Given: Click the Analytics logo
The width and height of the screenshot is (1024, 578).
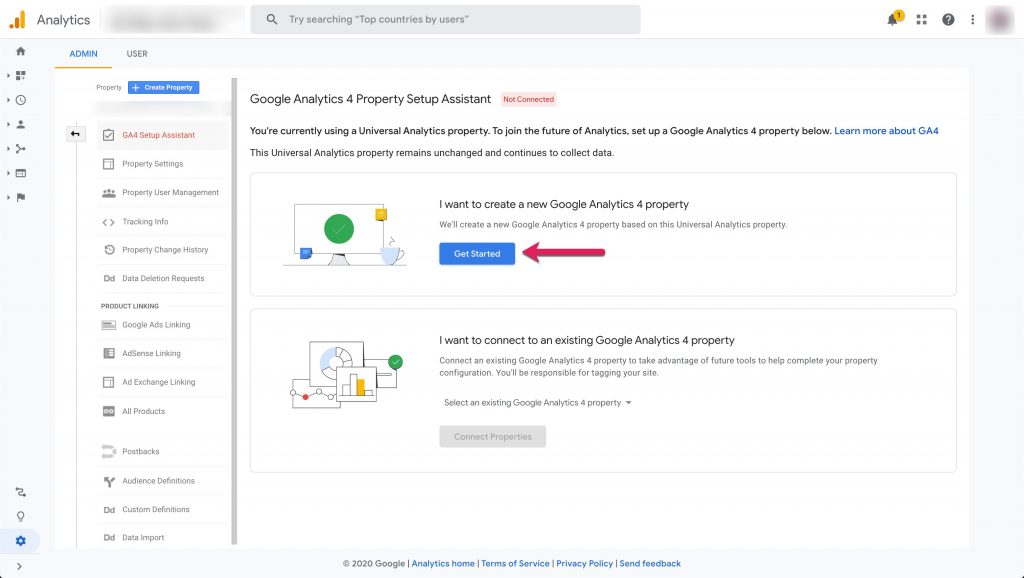Looking at the screenshot, I should (18, 20).
